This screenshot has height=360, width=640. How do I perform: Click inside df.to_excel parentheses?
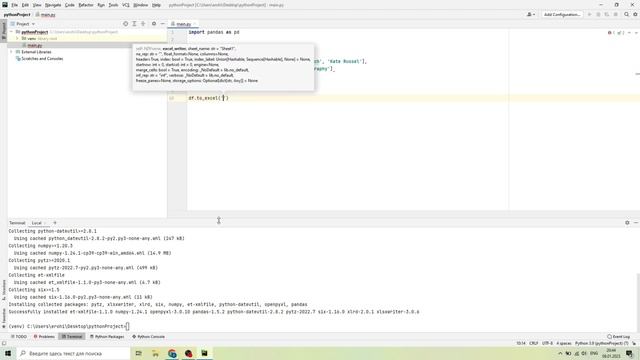(x=223, y=98)
